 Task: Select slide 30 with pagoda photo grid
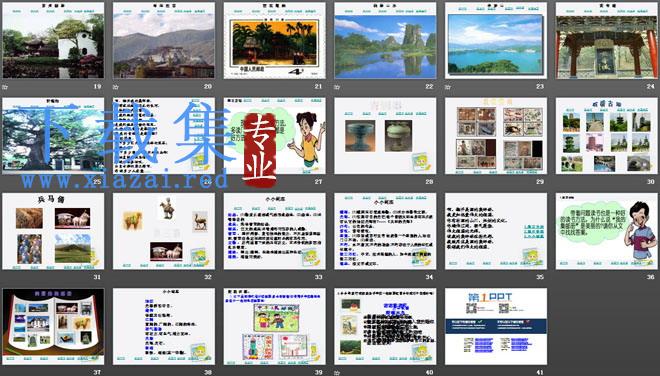607,136
